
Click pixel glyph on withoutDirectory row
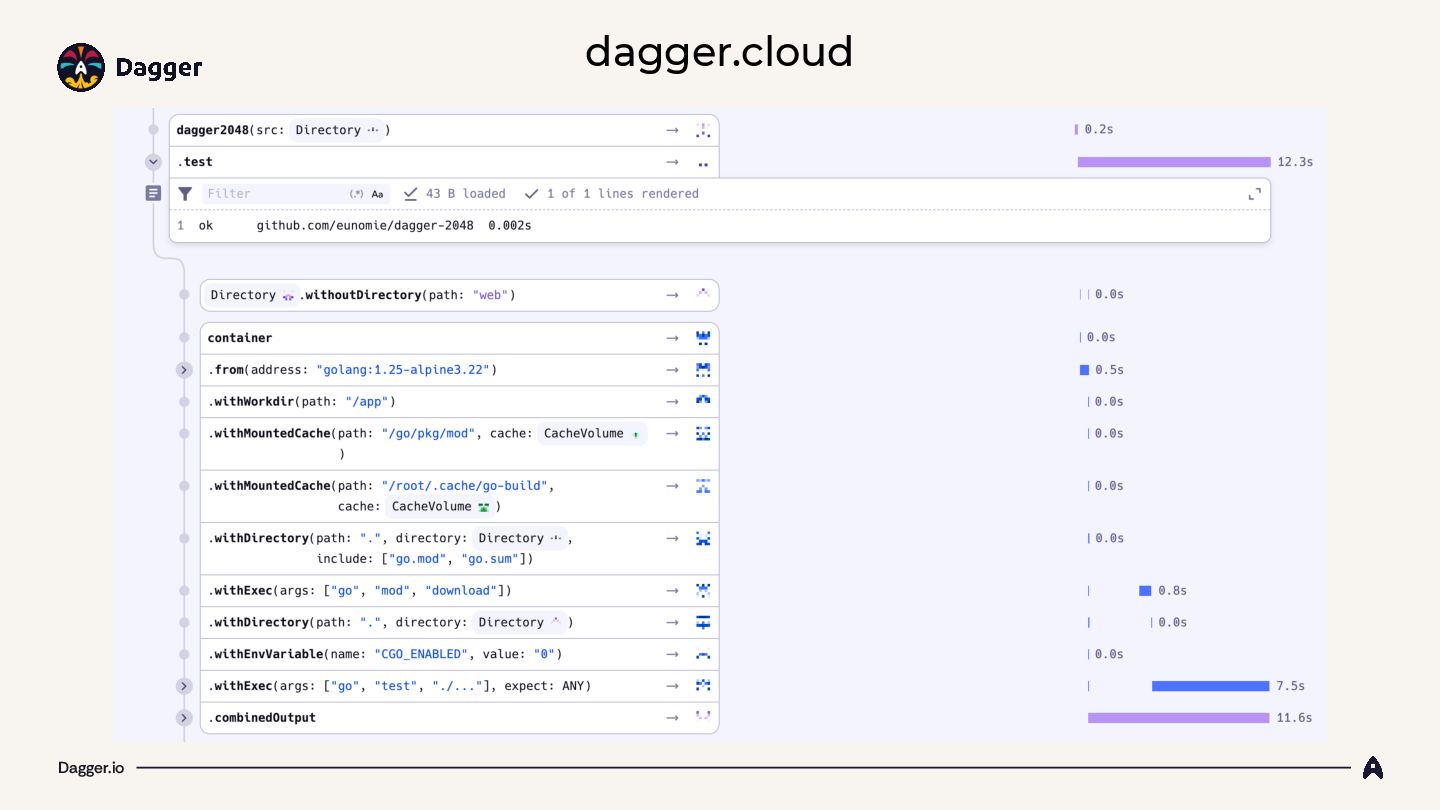(703, 293)
